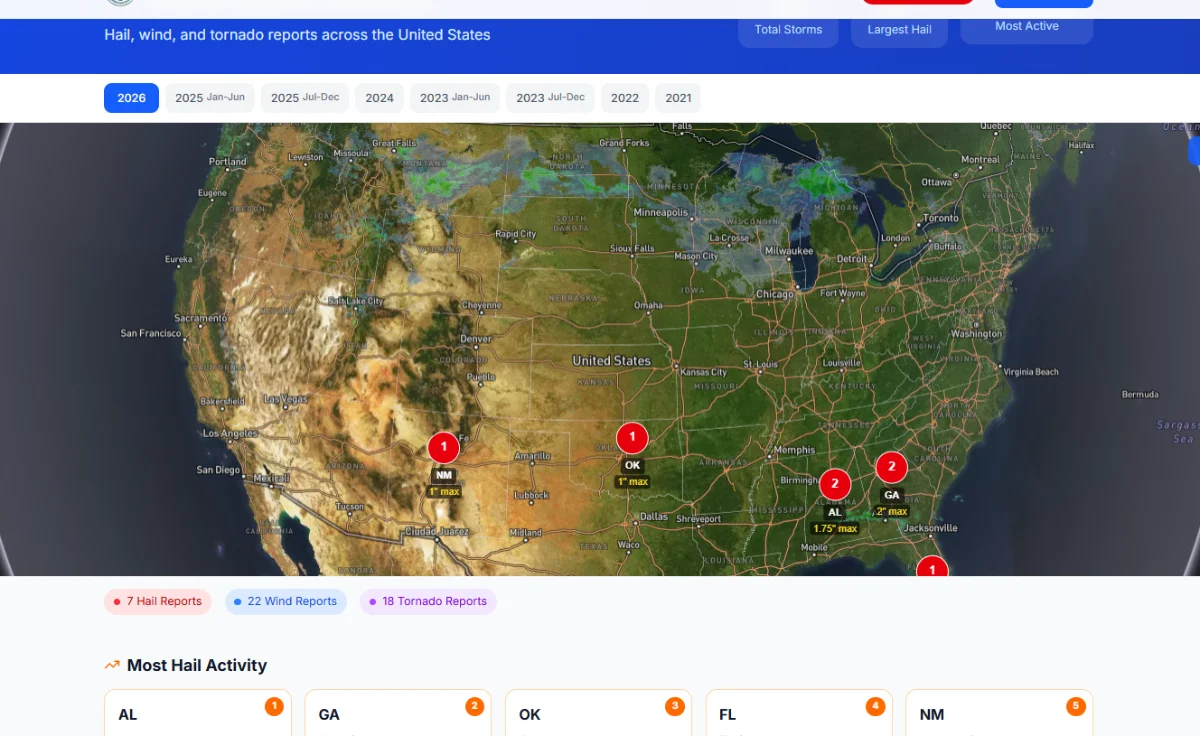Screen dimensions: 1200x736
Task: Click the trending icon beside Most Hail Activity
Action: 112,666
